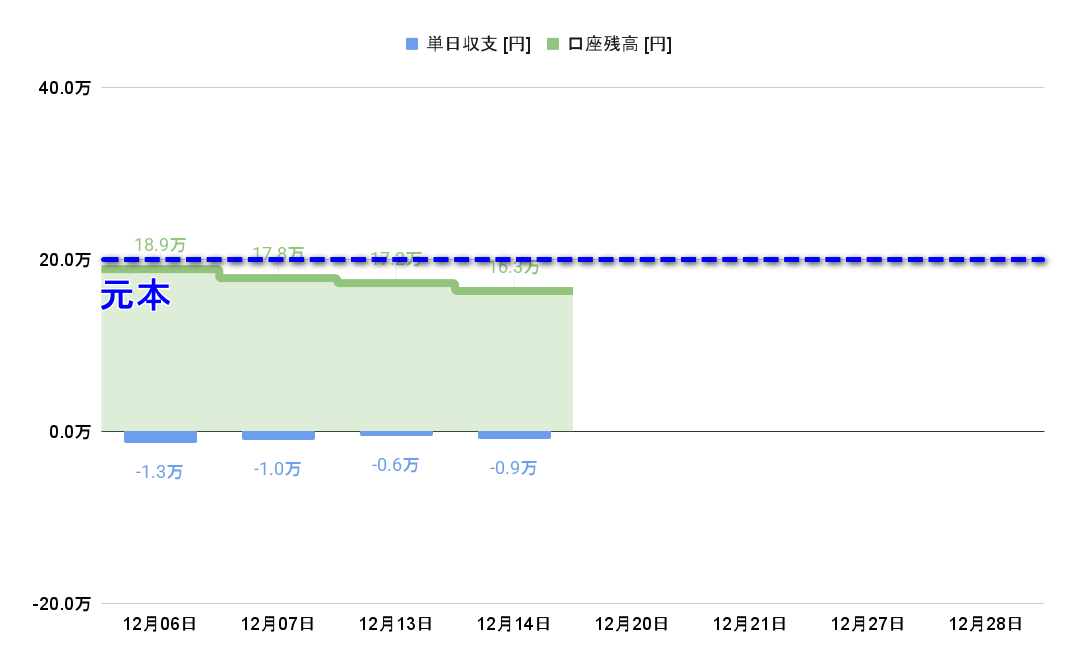Click the -20.0万 y-axis label
The height and width of the screenshot is (667, 1078).
click(x=61, y=604)
